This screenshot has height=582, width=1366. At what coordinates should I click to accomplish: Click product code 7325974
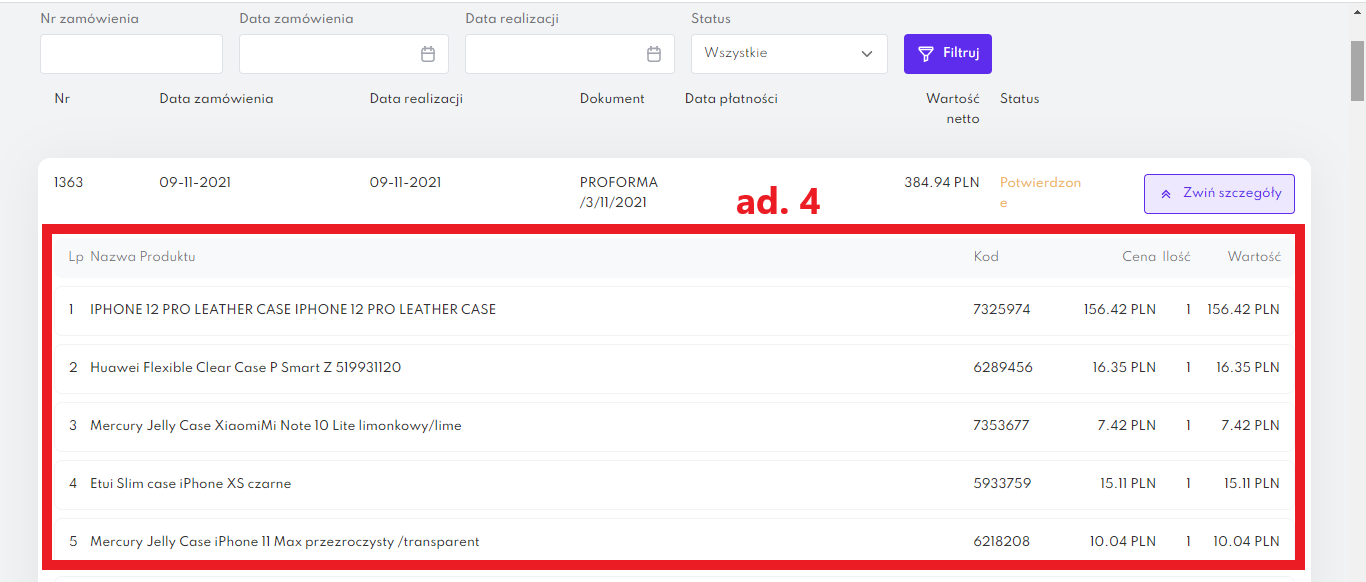point(1001,310)
